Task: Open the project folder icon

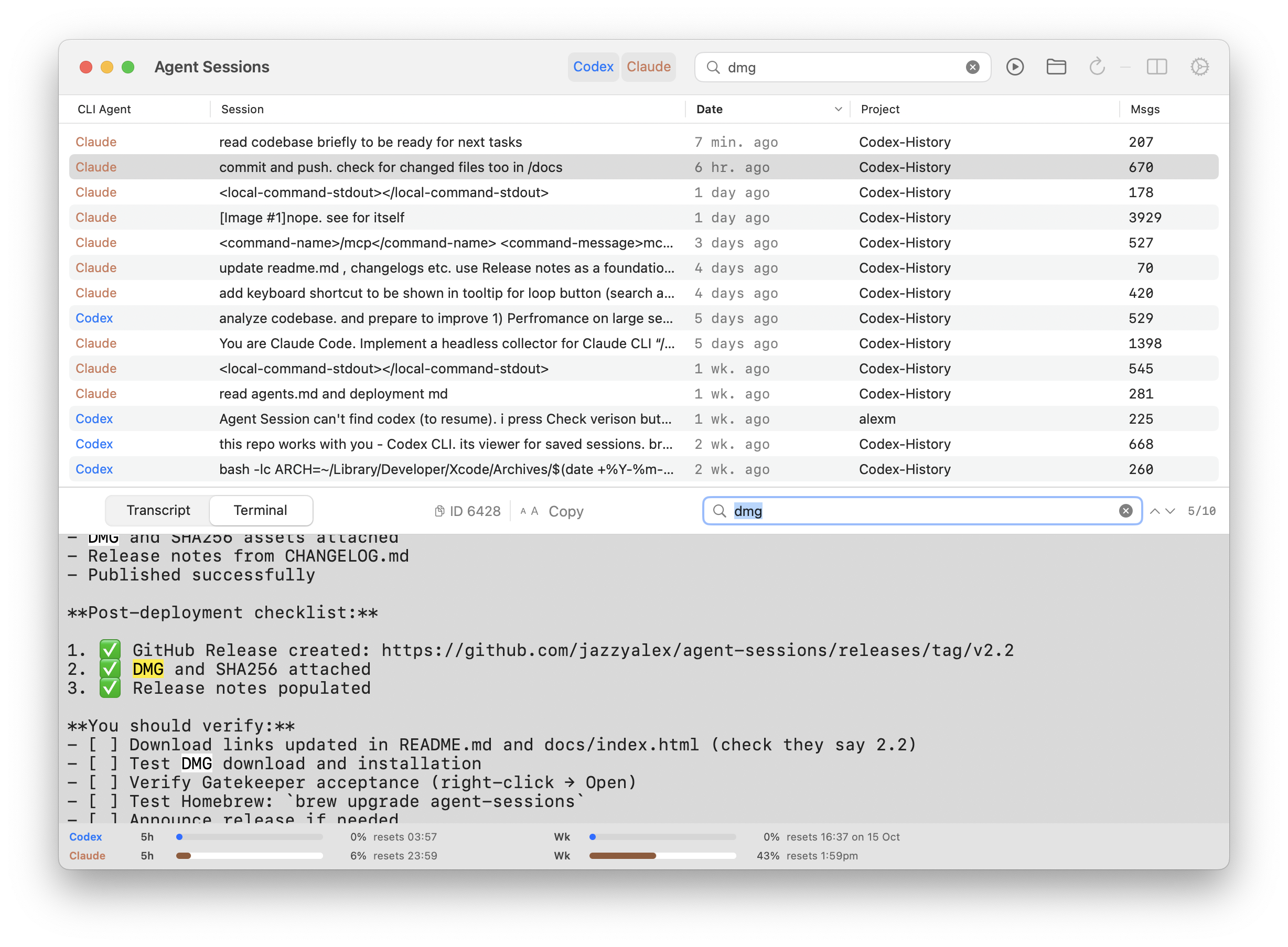Action: coord(1056,67)
